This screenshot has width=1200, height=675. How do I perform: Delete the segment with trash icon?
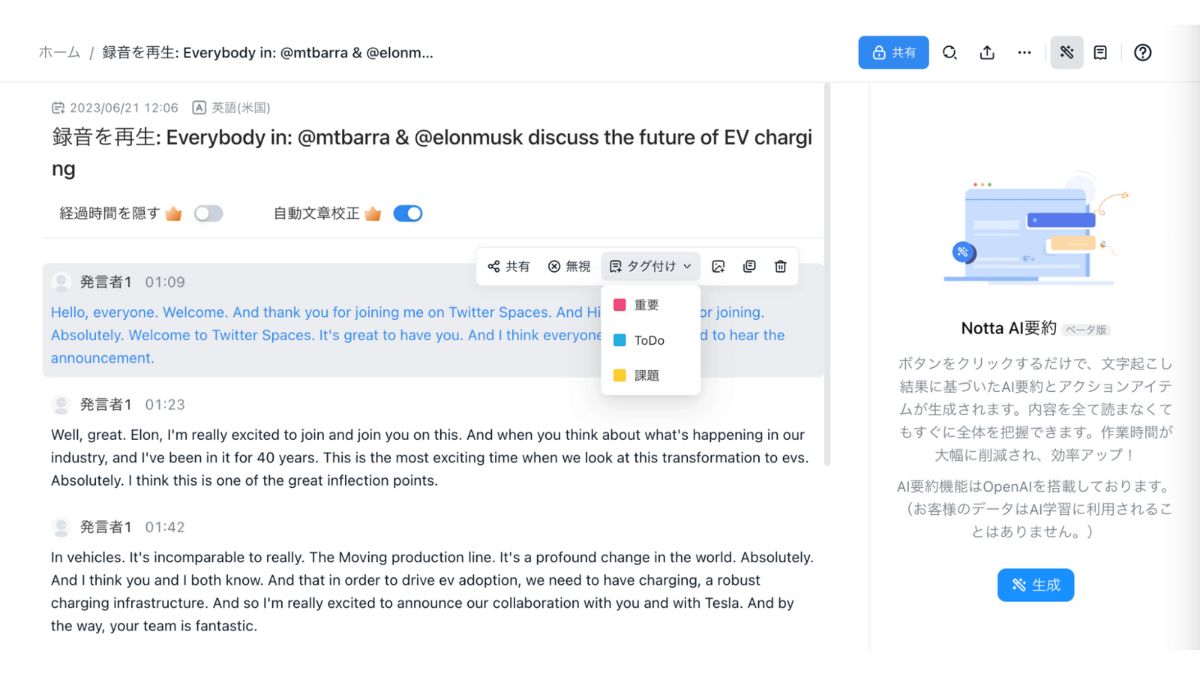coord(780,266)
